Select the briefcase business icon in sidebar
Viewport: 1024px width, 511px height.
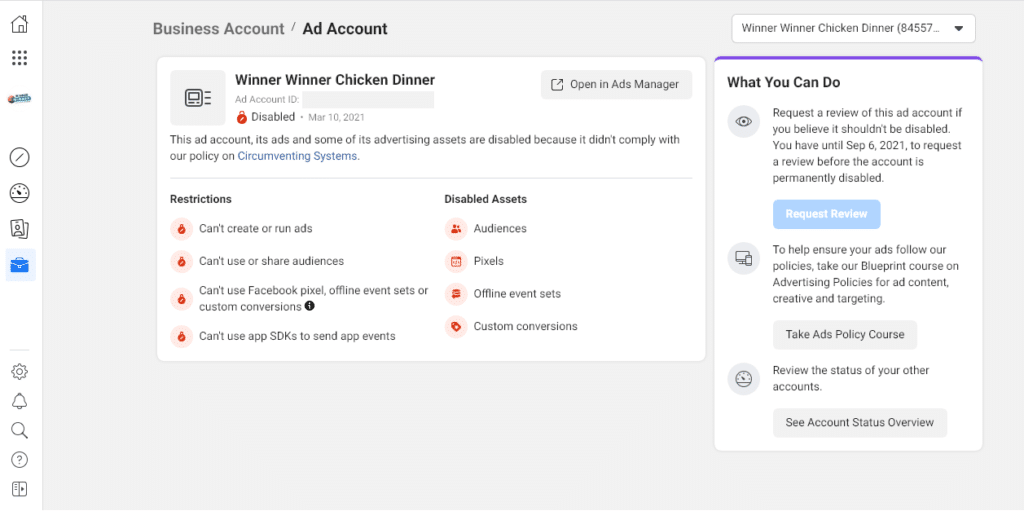point(20,265)
